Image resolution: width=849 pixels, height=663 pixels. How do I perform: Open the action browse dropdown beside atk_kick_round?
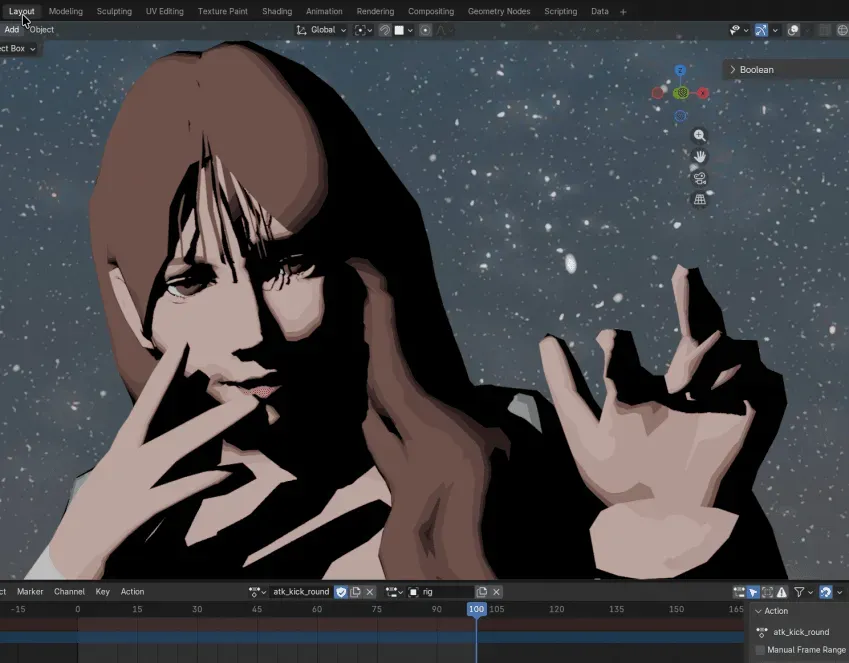[x=257, y=592]
